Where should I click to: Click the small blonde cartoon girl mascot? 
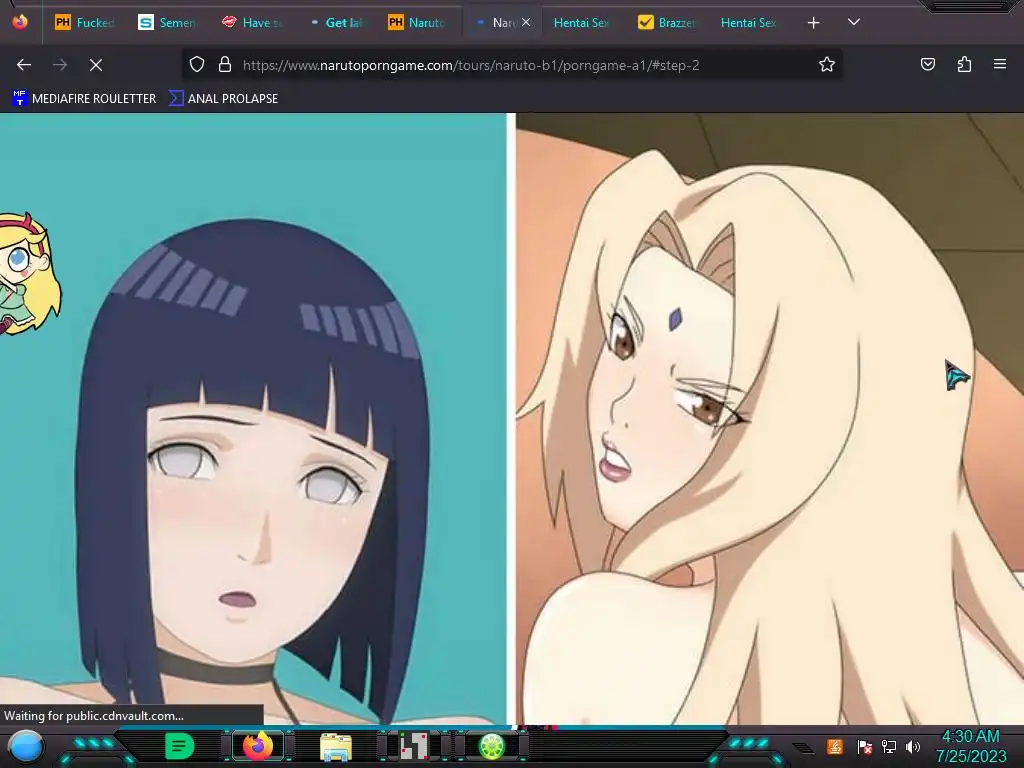pos(29,274)
